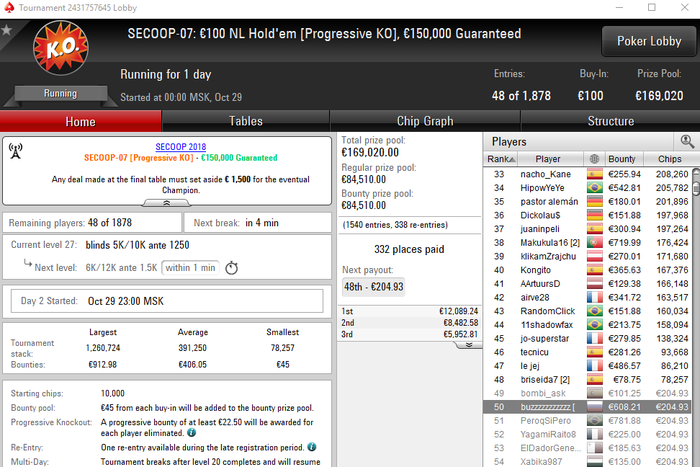Image resolution: width=700 pixels, height=467 pixels.
Task: Go back to Poker Lobby
Action: point(649,41)
